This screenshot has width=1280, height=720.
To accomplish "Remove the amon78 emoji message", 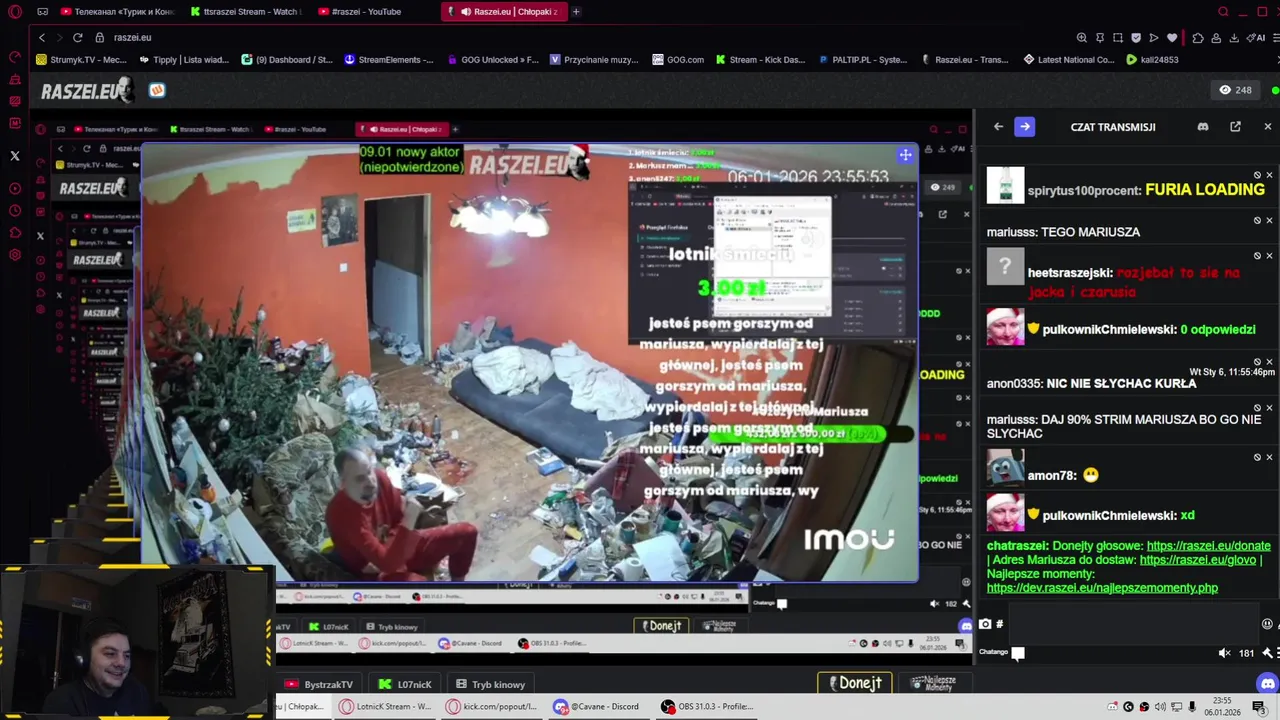I will (1269, 457).
